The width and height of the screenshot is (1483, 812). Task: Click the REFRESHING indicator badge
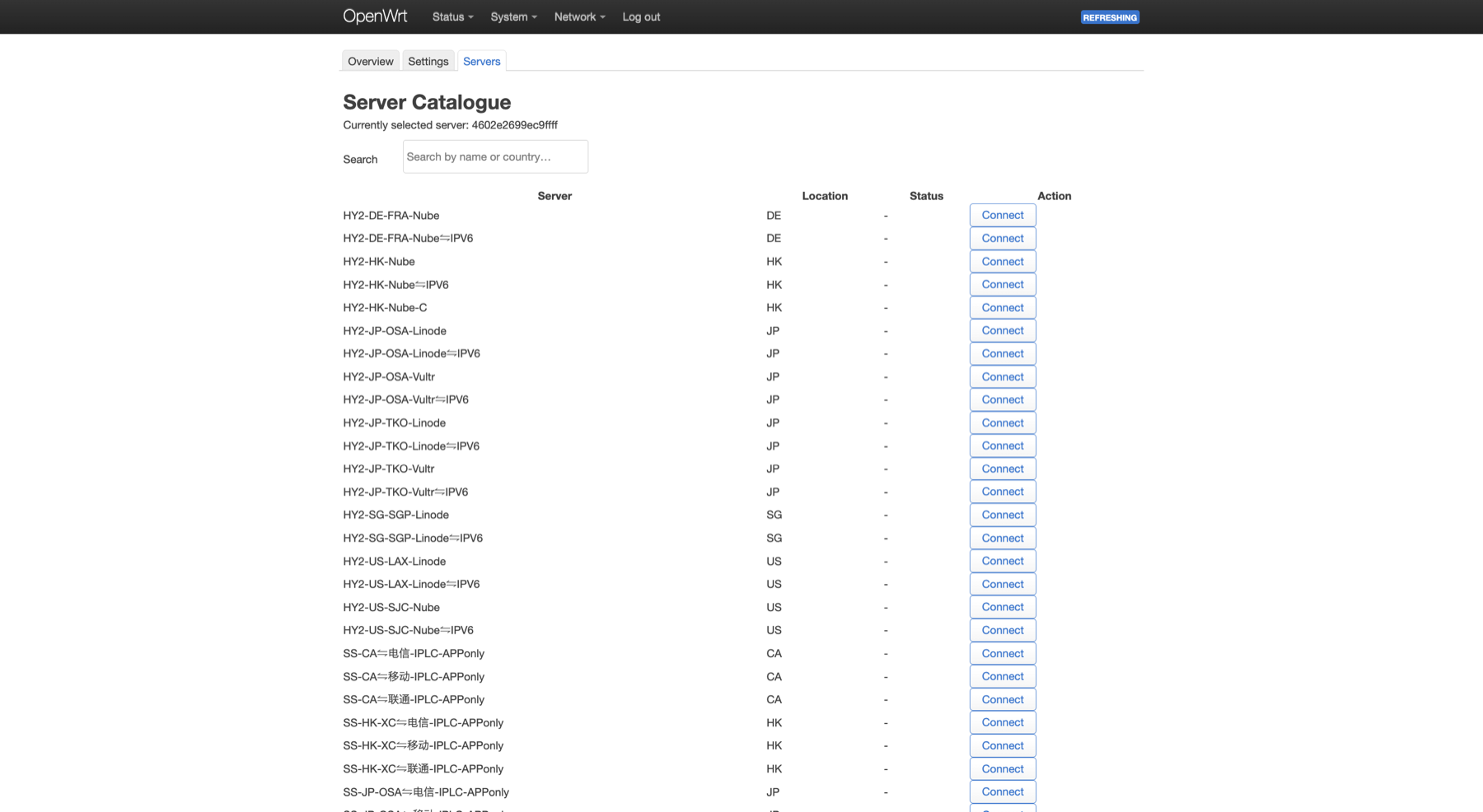click(1110, 17)
